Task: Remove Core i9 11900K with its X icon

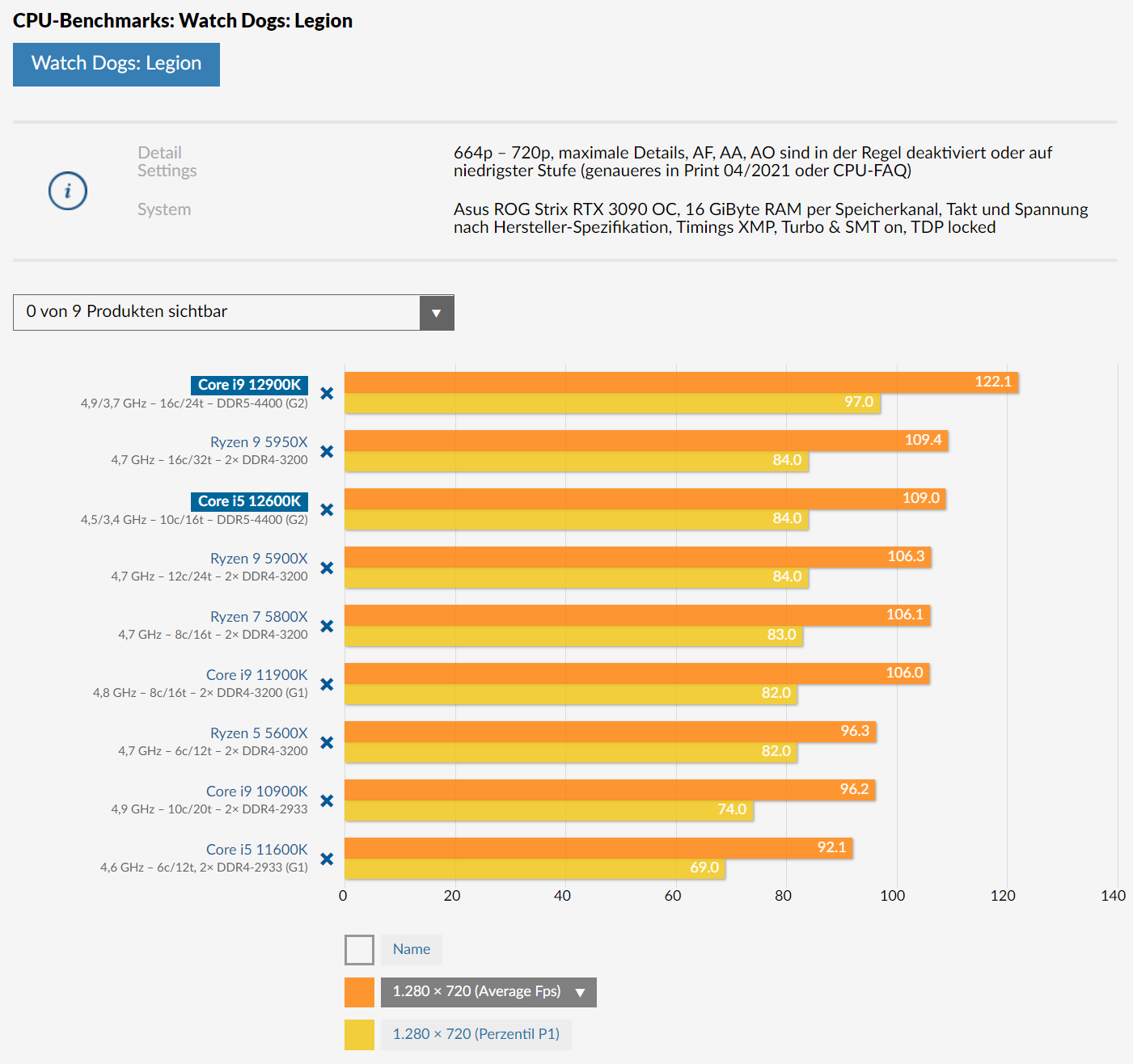Action: 327,684
